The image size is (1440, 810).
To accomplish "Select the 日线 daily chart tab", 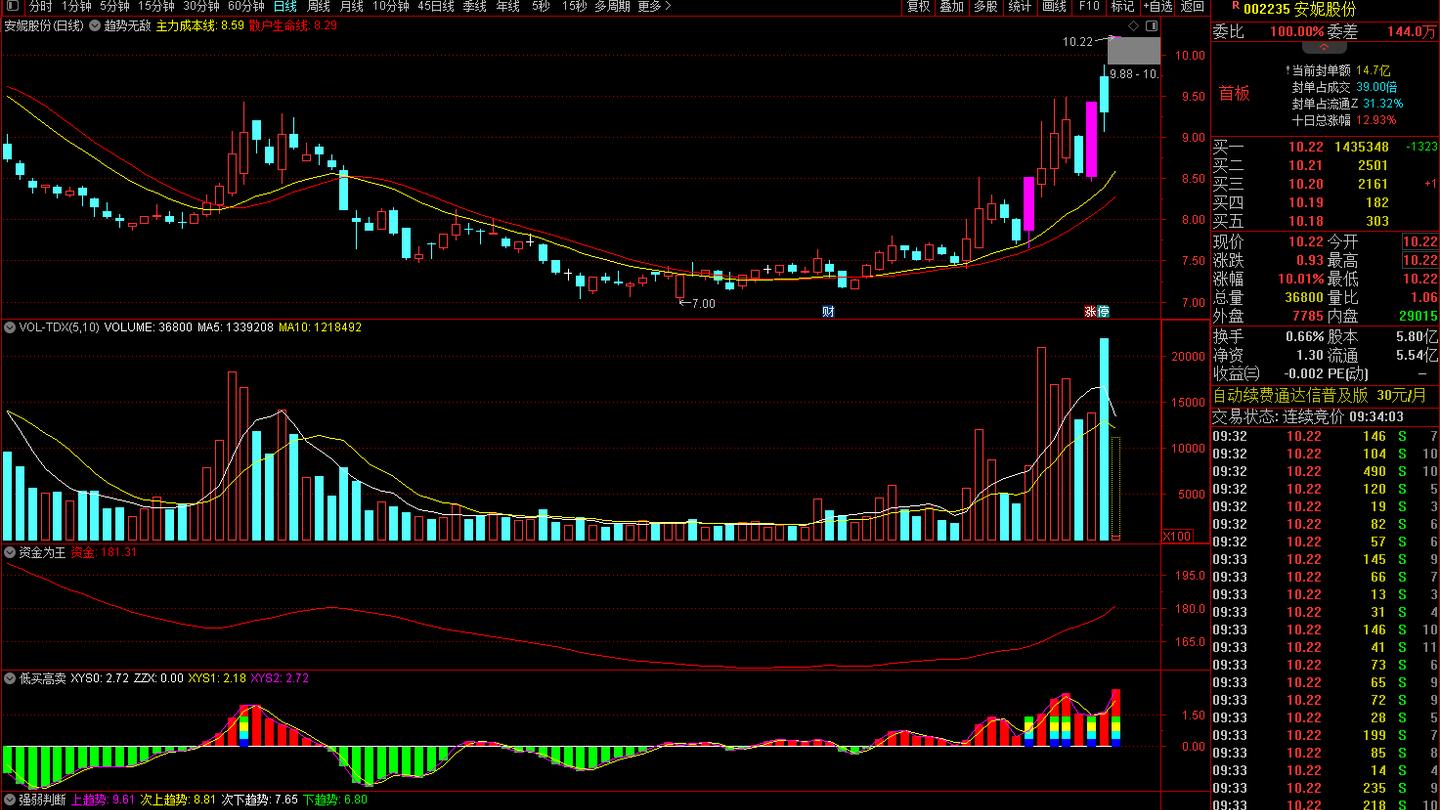I will pyautogui.click(x=286, y=6).
